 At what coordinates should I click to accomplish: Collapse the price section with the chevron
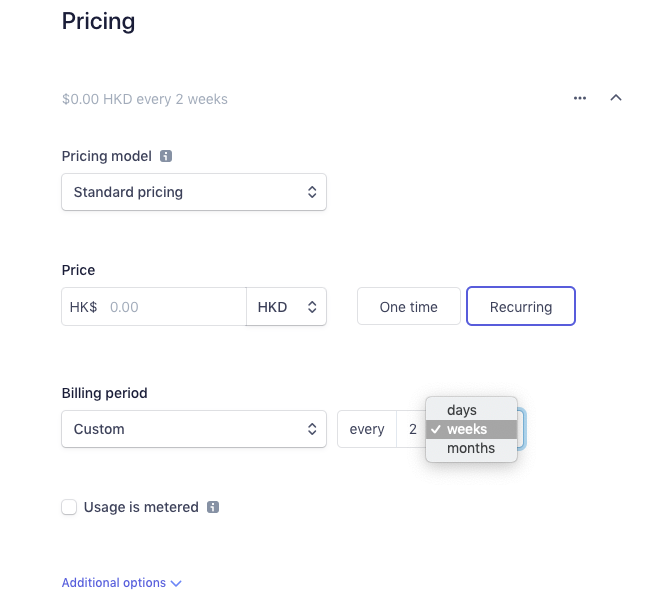[616, 98]
